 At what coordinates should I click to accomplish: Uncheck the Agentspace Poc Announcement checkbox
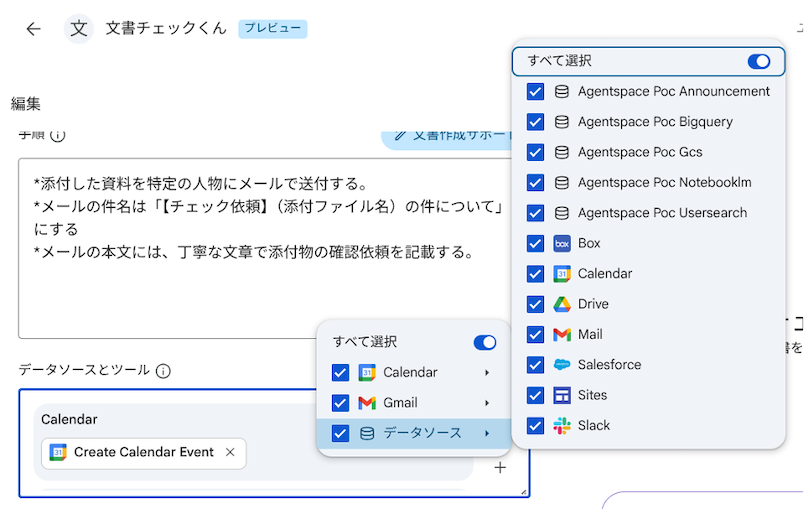(535, 92)
